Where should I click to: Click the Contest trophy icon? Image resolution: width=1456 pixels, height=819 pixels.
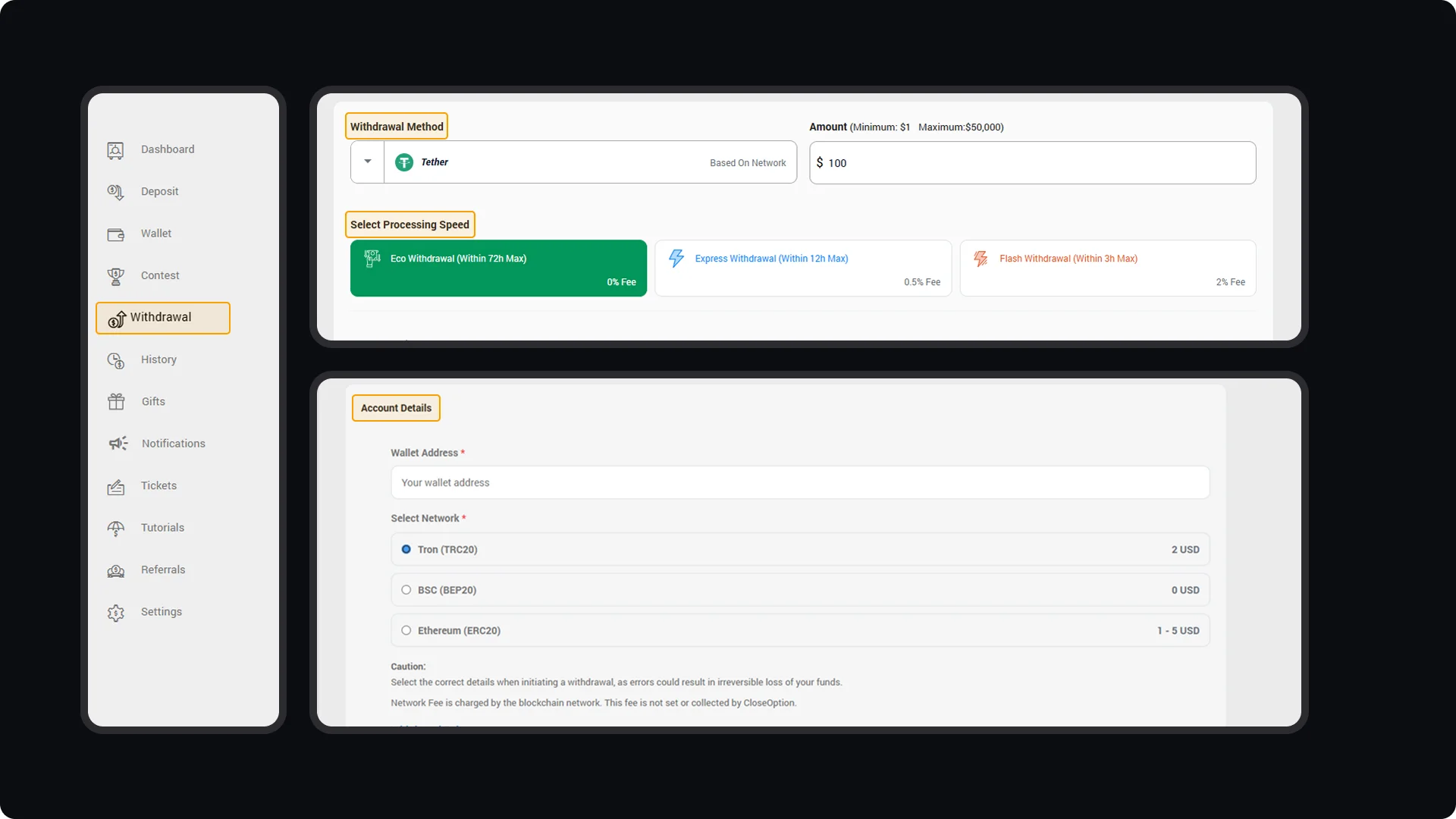tap(115, 276)
